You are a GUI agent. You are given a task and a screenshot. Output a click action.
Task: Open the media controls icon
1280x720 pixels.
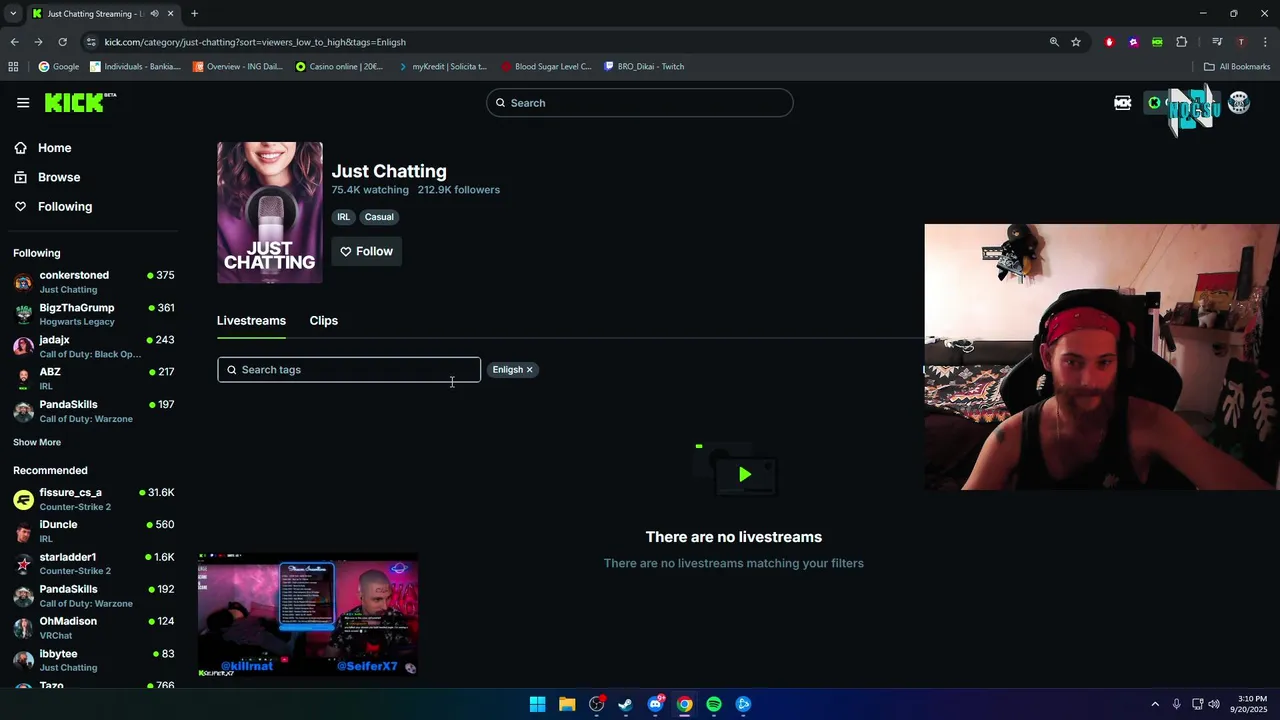tap(1217, 42)
